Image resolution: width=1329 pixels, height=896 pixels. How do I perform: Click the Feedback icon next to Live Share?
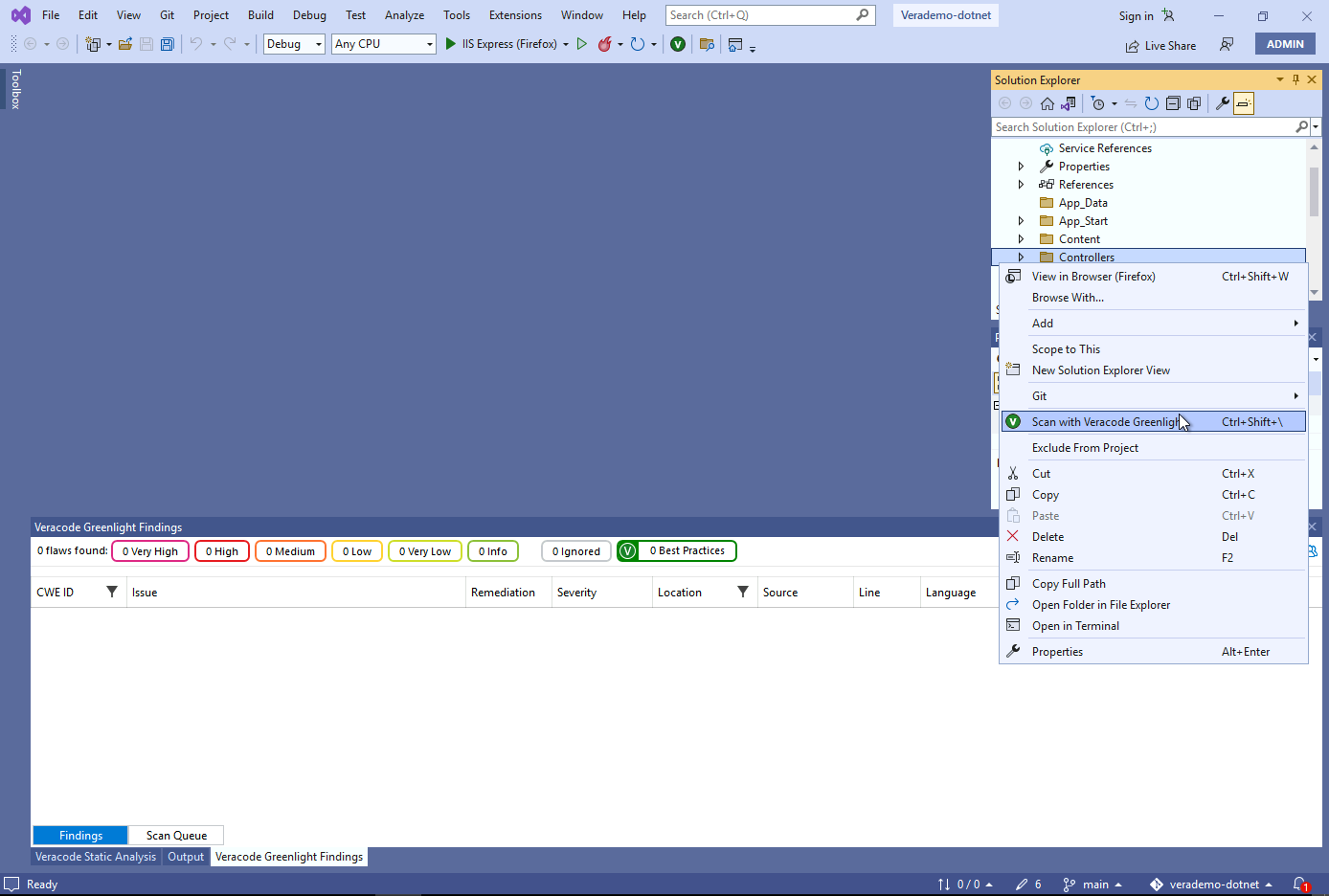[1227, 45]
